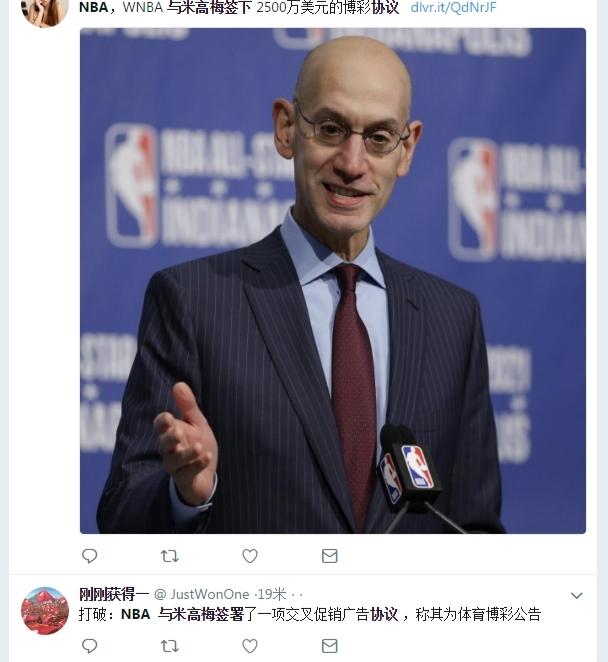Open the red mountain profile avatar
Viewport: 608px width, 662px height.
pos(45,610)
